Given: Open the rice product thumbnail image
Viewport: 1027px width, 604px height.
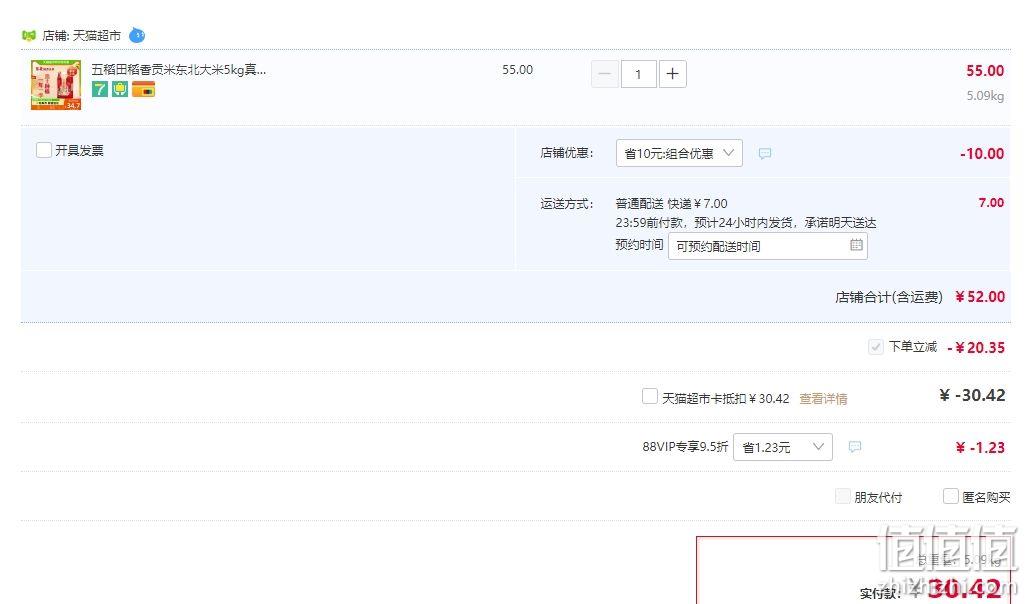Looking at the screenshot, I should point(56,85).
